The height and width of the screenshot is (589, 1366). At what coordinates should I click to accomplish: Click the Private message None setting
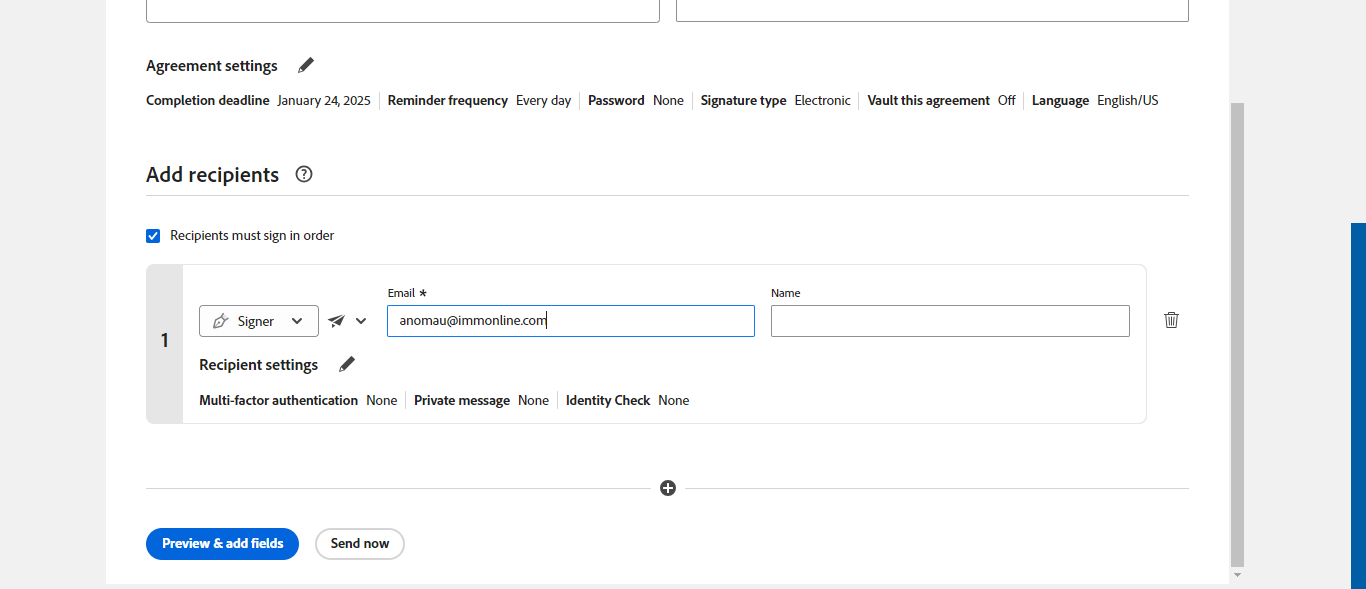coord(533,400)
